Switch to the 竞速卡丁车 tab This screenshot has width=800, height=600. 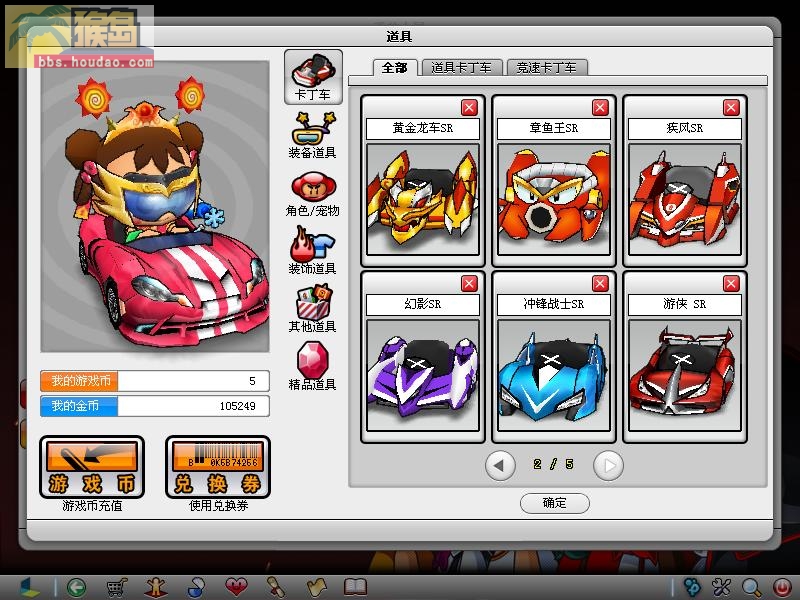pos(546,68)
